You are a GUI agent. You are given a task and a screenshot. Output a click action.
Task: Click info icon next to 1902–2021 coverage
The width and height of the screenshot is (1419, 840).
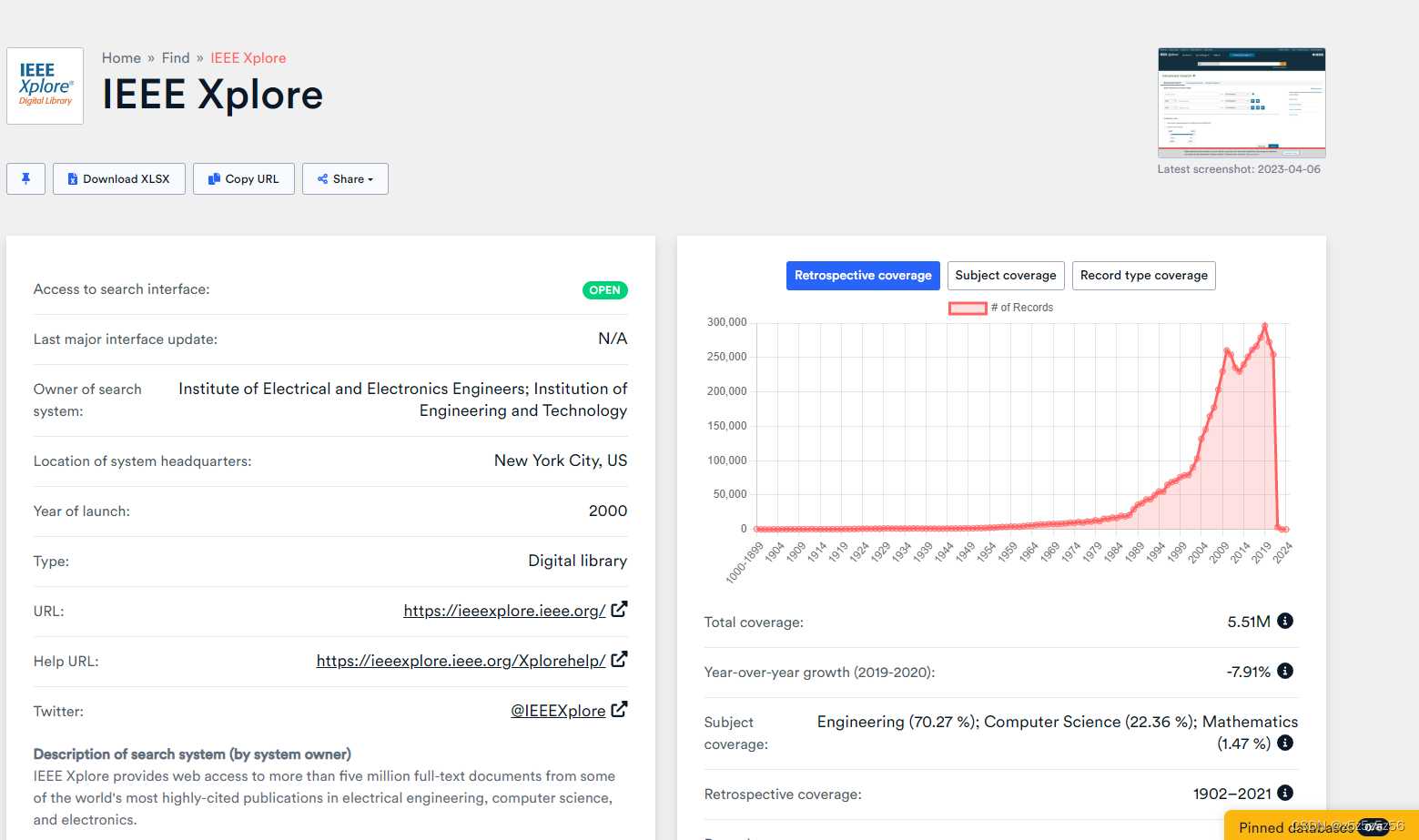click(x=1285, y=793)
